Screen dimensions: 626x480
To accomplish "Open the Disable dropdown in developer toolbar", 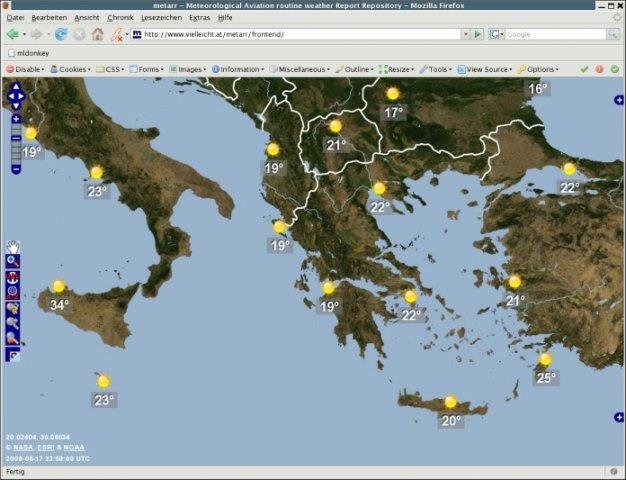I will [27, 69].
